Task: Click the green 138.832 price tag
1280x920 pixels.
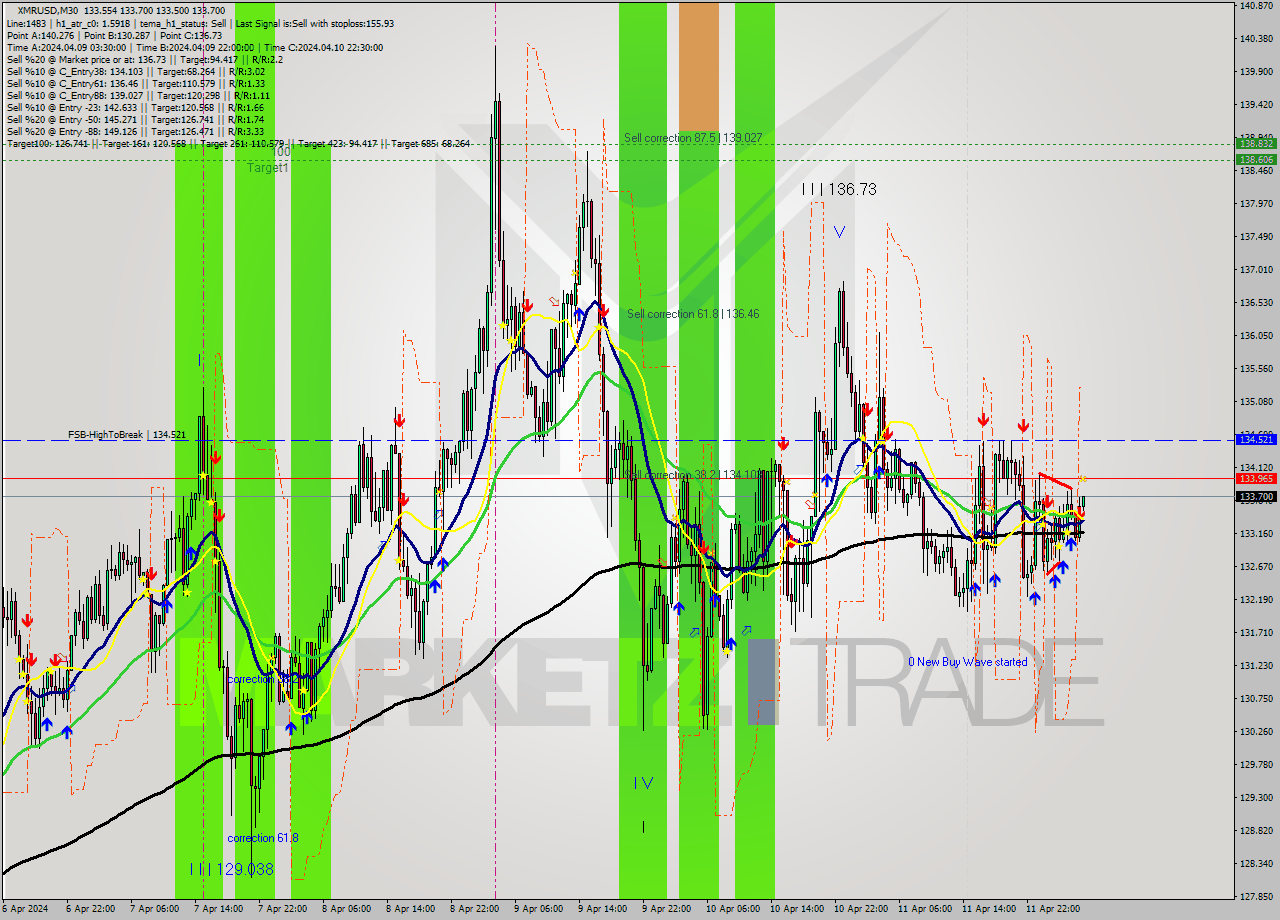Action: [x=1256, y=143]
